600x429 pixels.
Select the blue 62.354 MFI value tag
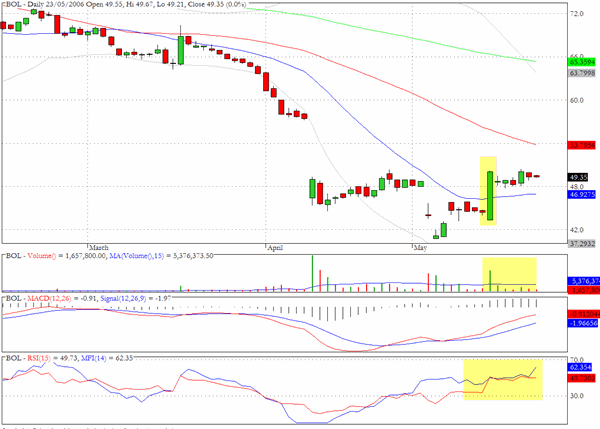pyautogui.click(x=580, y=367)
